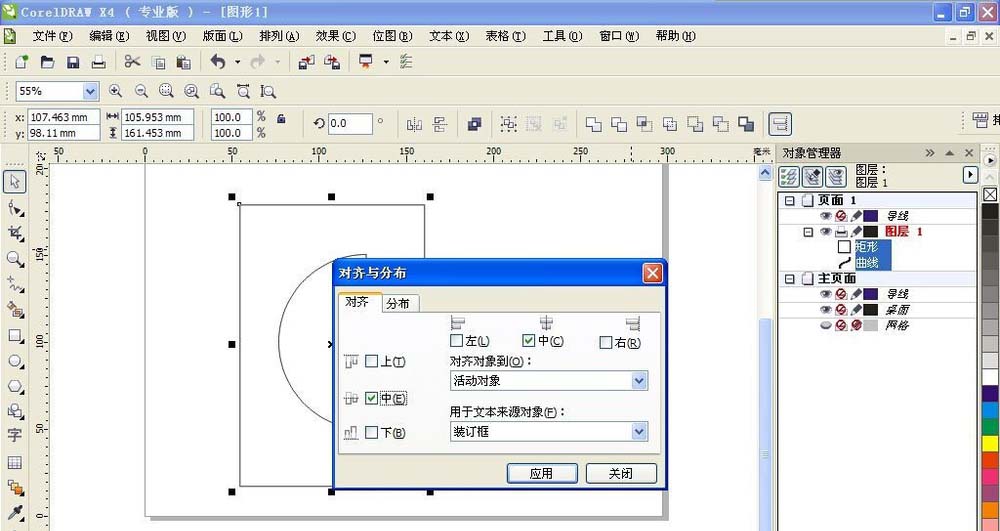Click the Import icon
The width and height of the screenshot is (1000, 531).
(x=307, y=62)
